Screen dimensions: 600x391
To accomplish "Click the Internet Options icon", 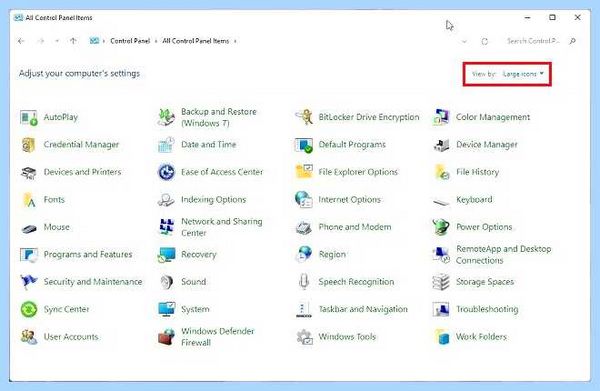I will coord(304,200).
